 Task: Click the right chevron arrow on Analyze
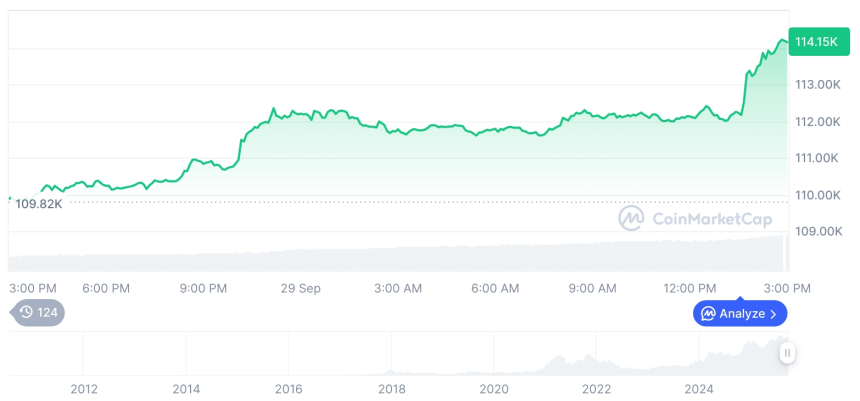coord(774,314)
